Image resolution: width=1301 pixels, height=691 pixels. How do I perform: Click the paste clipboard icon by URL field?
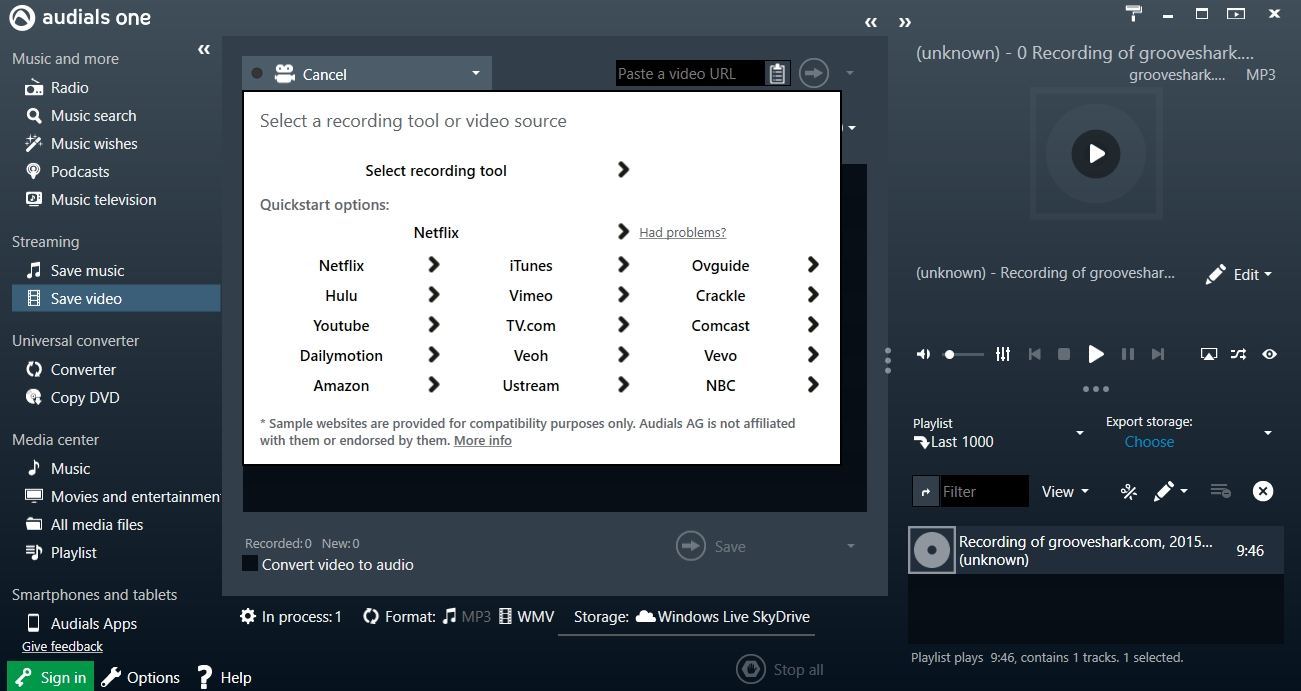click(x=777, y=74)
